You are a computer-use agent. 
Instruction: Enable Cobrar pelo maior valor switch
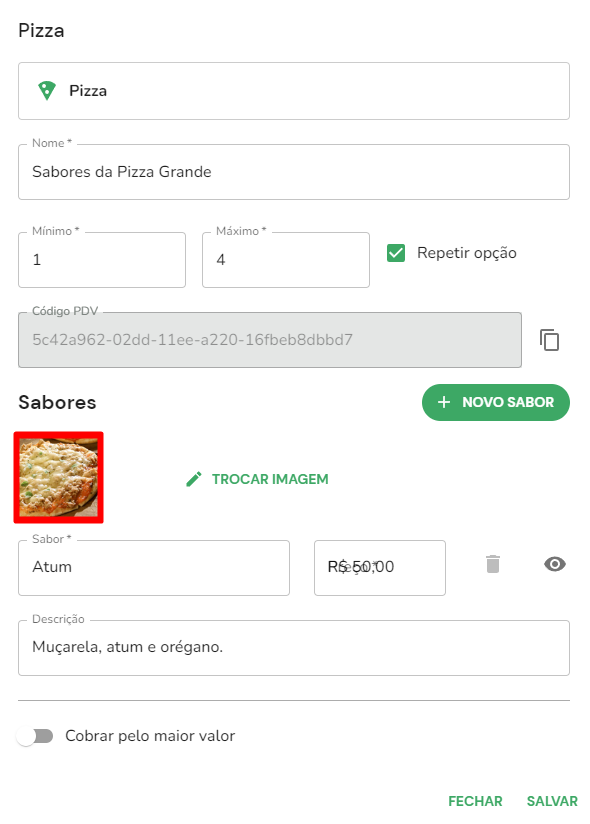(35, 736)
